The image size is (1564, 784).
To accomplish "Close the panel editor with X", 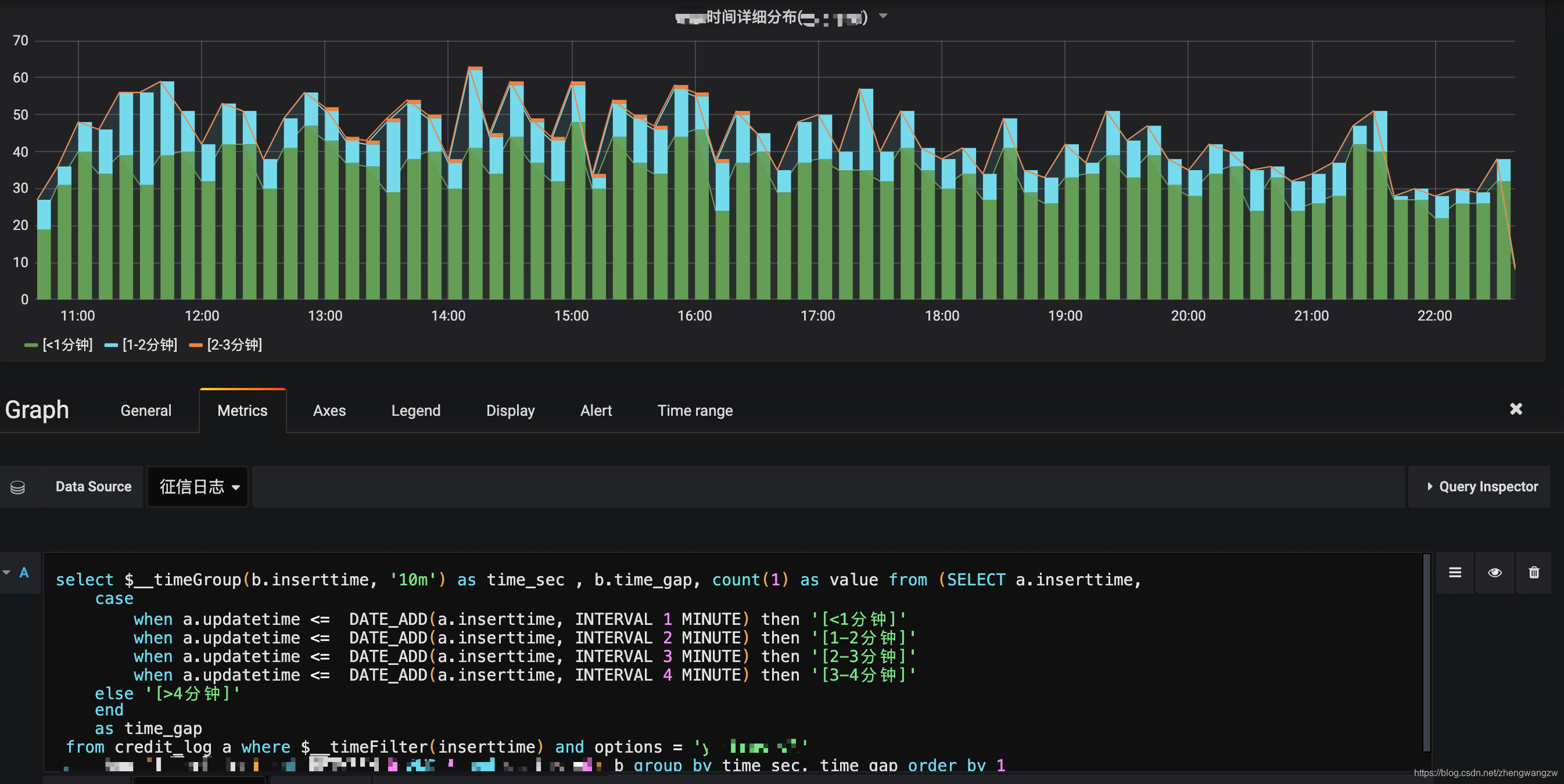I will pyautogui.click(x=1515, y=409).
